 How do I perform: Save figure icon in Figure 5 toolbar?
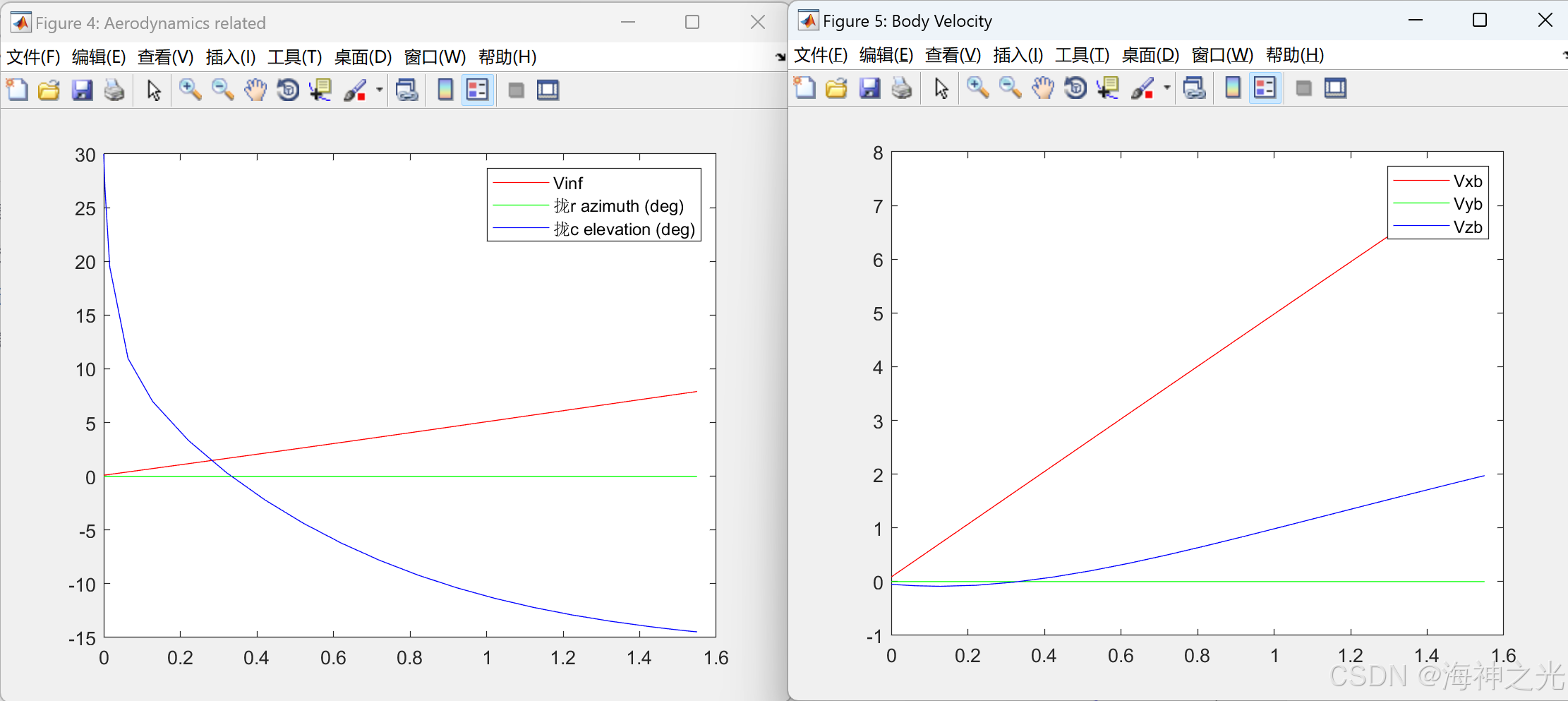[869, 88]
